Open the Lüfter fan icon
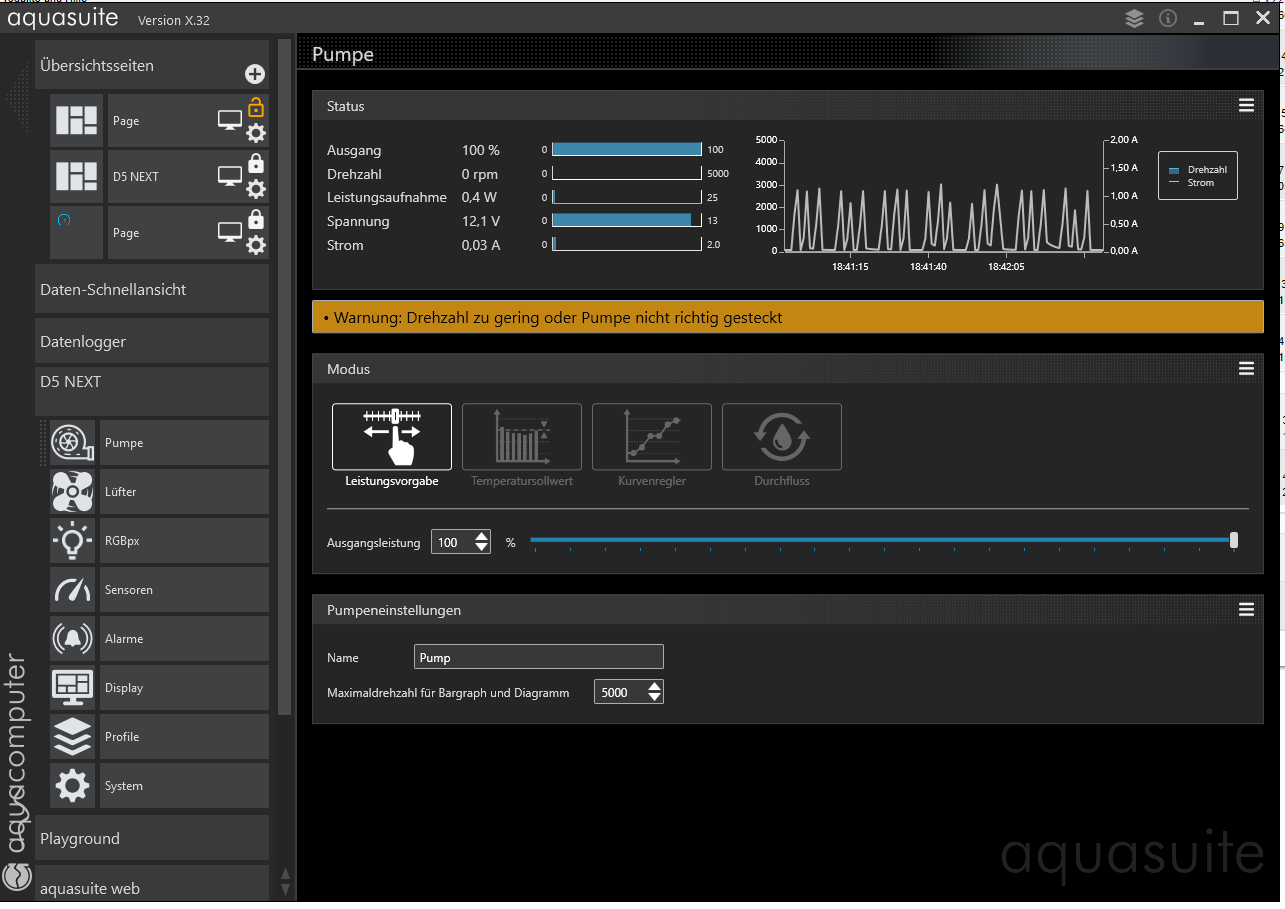Viewport: 1285px width, 909px height. click(72, 492)
